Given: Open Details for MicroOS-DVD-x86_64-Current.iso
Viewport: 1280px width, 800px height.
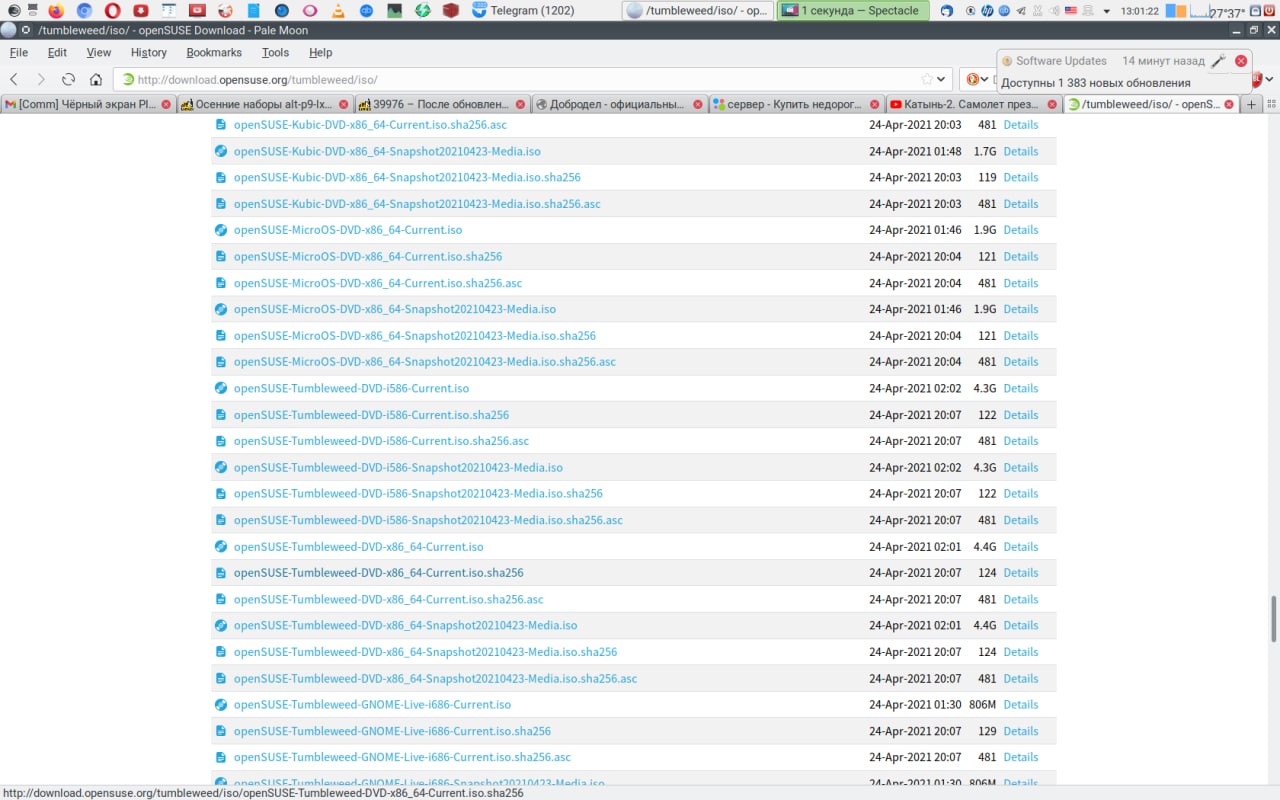Looking at the screenshot, I should tap(1021, 230).
